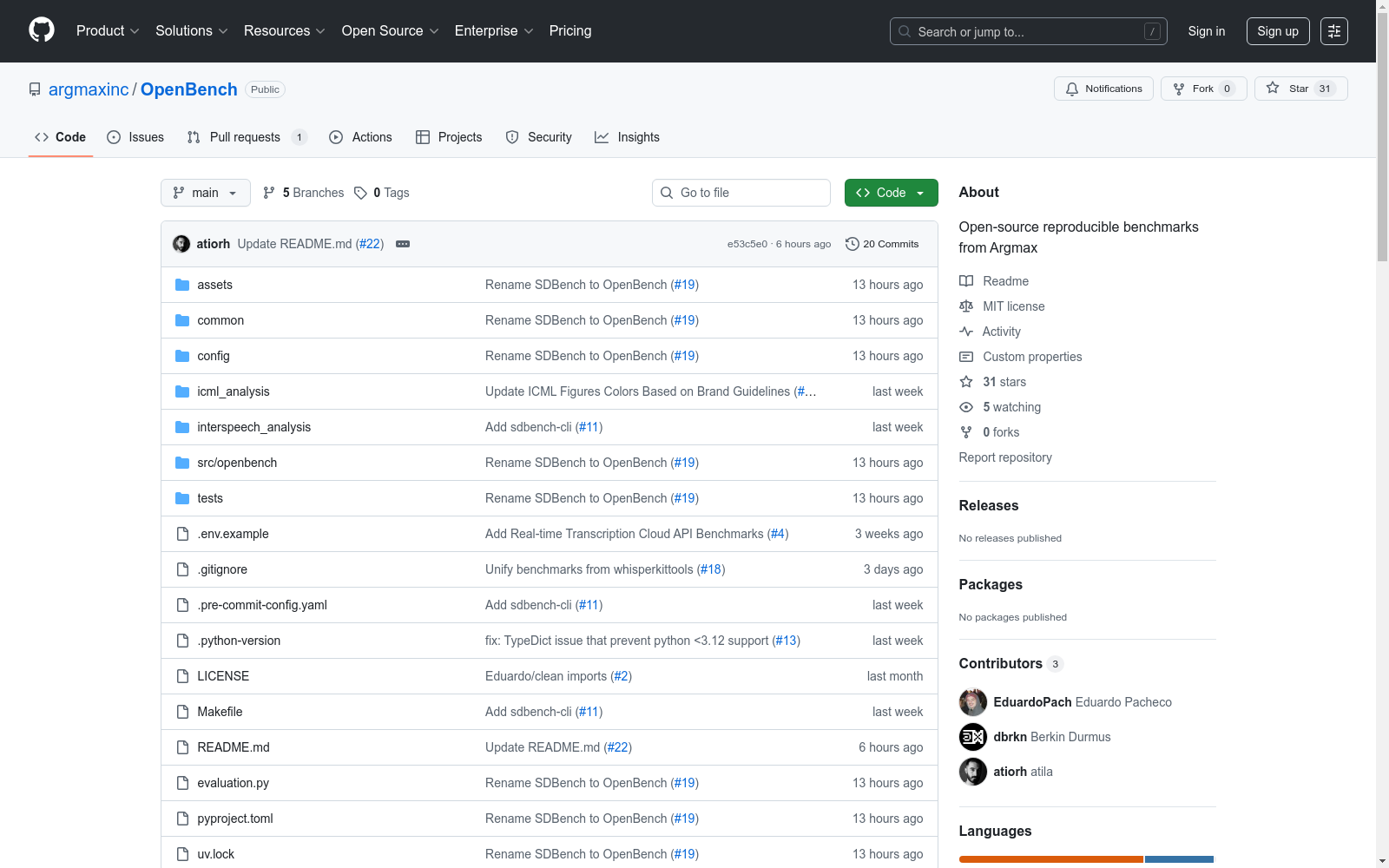Click the star icon next to 31 stars
Image resolution: width=1389 pixels, height=868 pixels.
[x=966, y=382]
